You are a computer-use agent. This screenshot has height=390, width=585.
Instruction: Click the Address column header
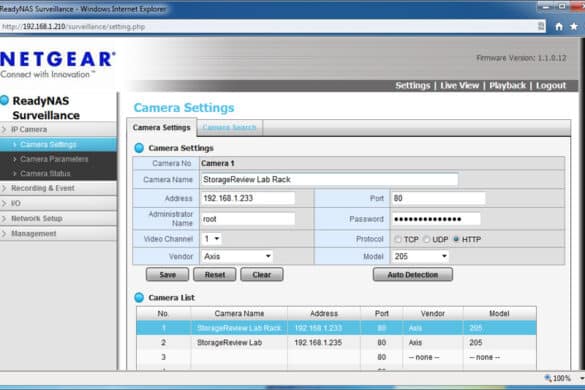pyautogui.click(x=324, y=313)
